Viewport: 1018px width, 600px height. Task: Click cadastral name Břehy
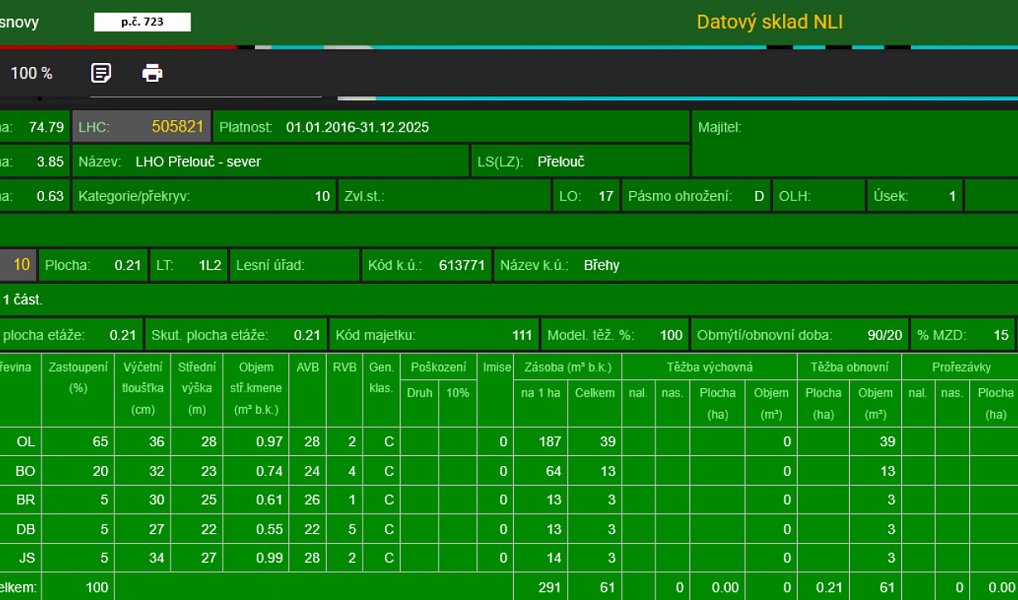[601, 265]
